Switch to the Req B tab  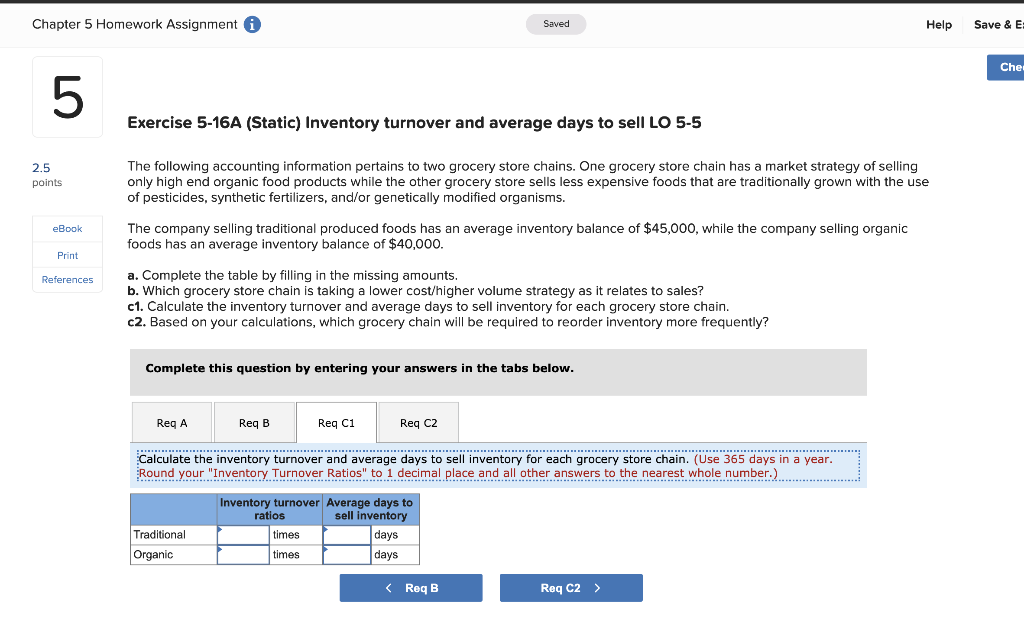click(254, 422)
